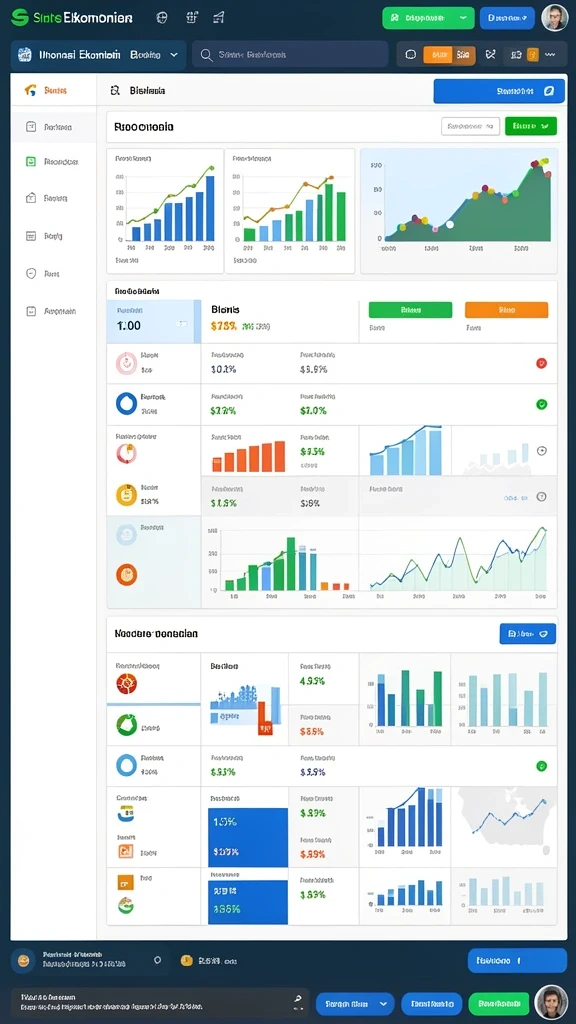Click the blue ring row icon
Screen dimensions: 576x1024
click(126, 404)
